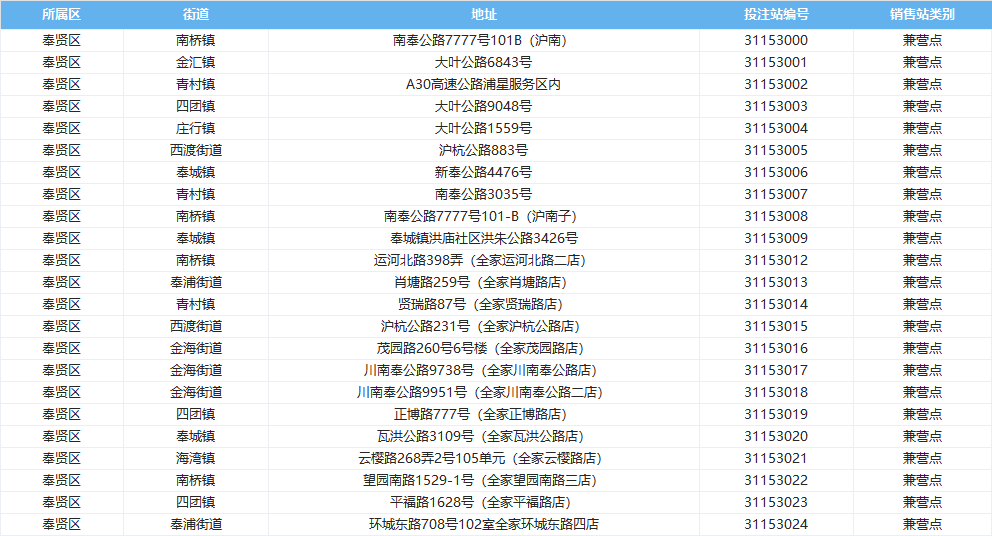992x536 pixels.
Task: Click station number 31153022
Action: [x=776, y=480]
